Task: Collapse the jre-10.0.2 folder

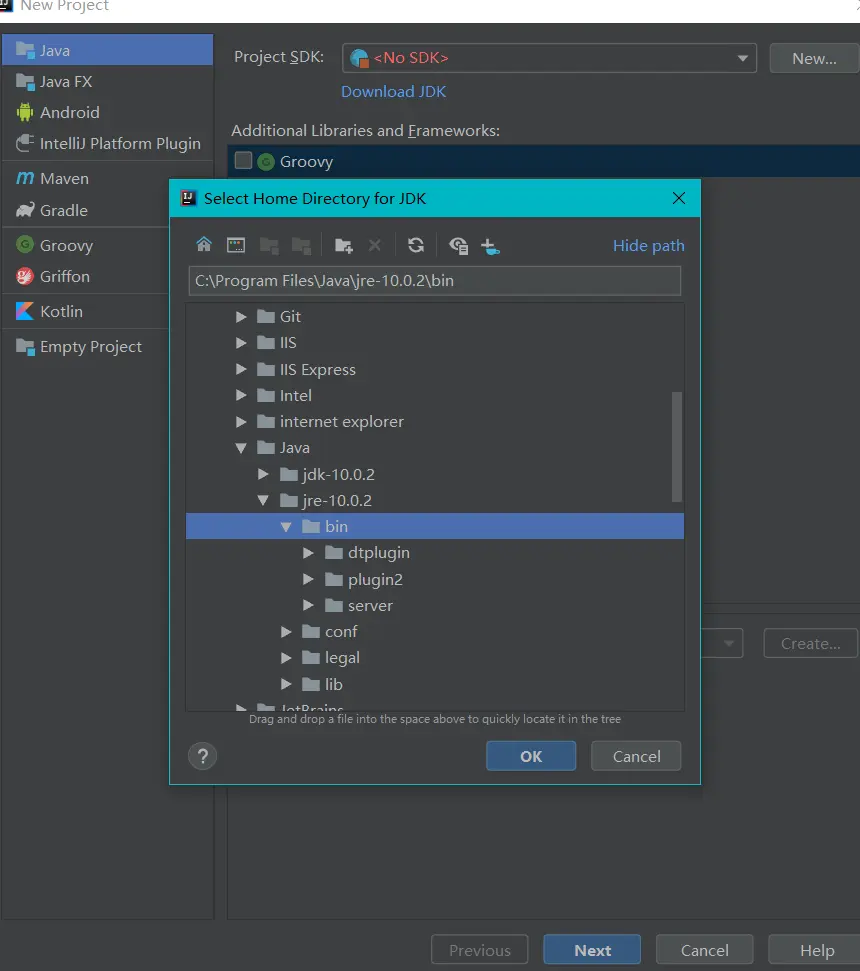Action: (263, 500)
